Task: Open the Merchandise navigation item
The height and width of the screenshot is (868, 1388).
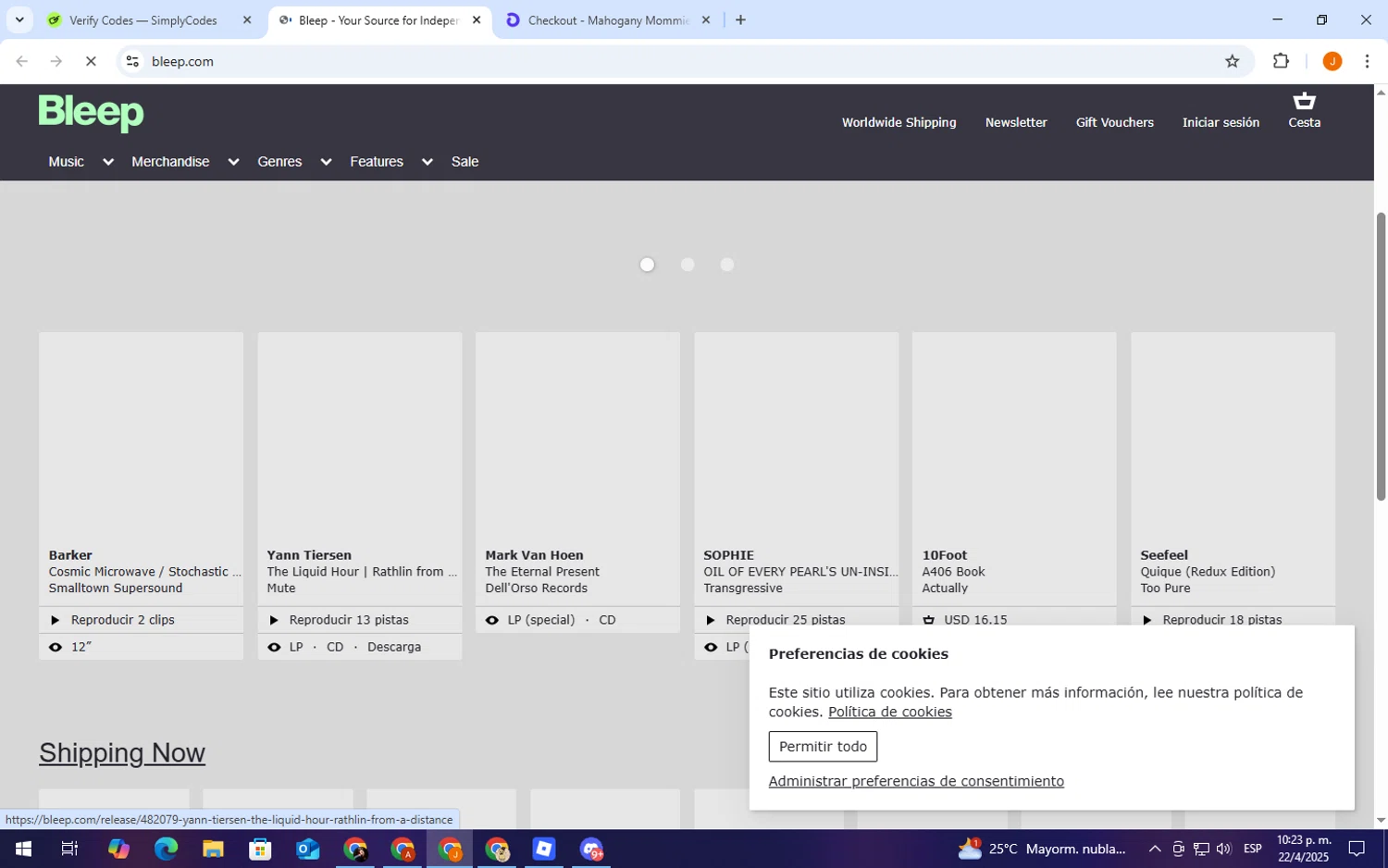Action: pyautogui.click(x=170, y=162)
